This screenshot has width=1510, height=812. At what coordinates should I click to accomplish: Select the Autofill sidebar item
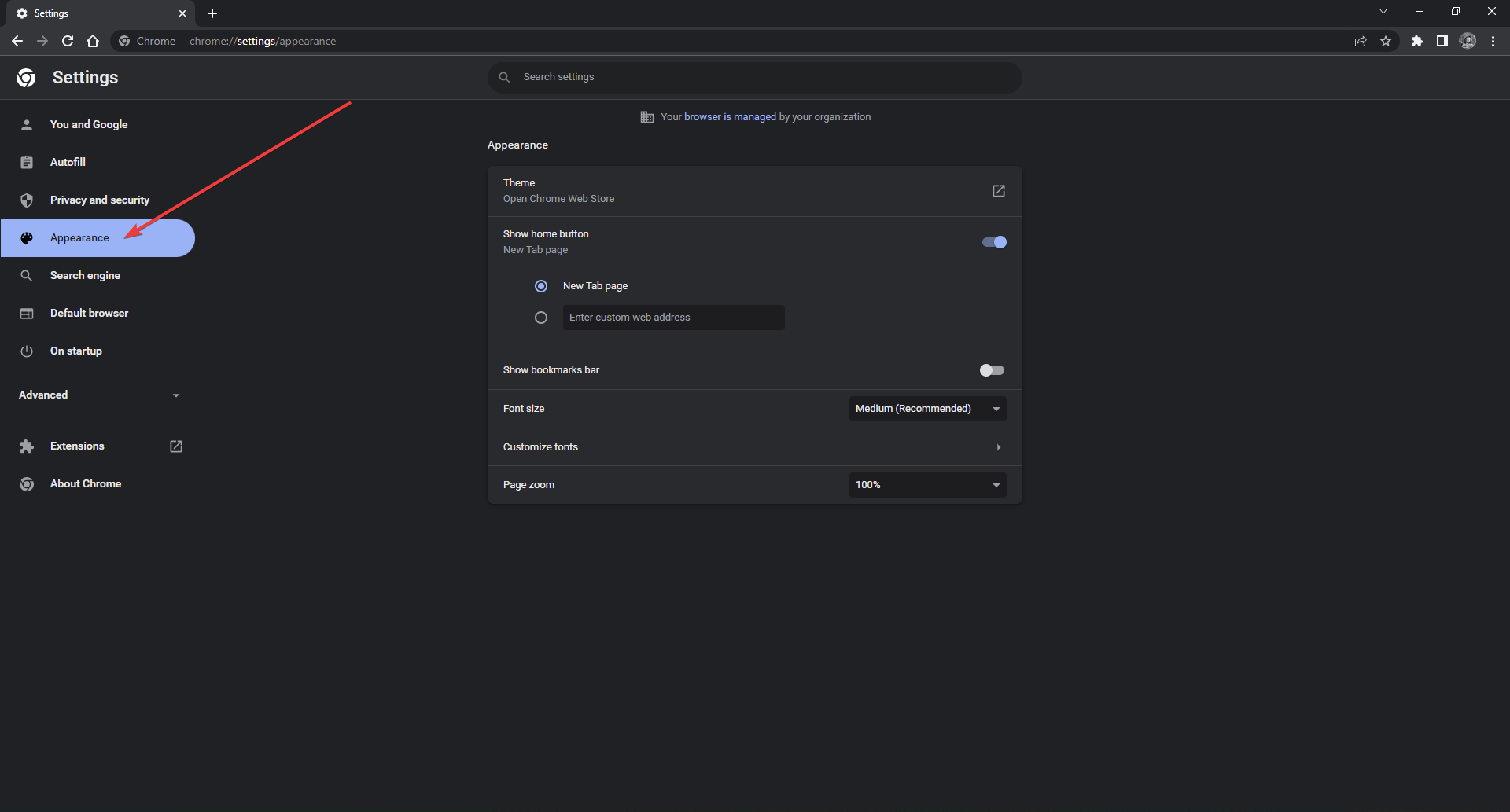68,162
